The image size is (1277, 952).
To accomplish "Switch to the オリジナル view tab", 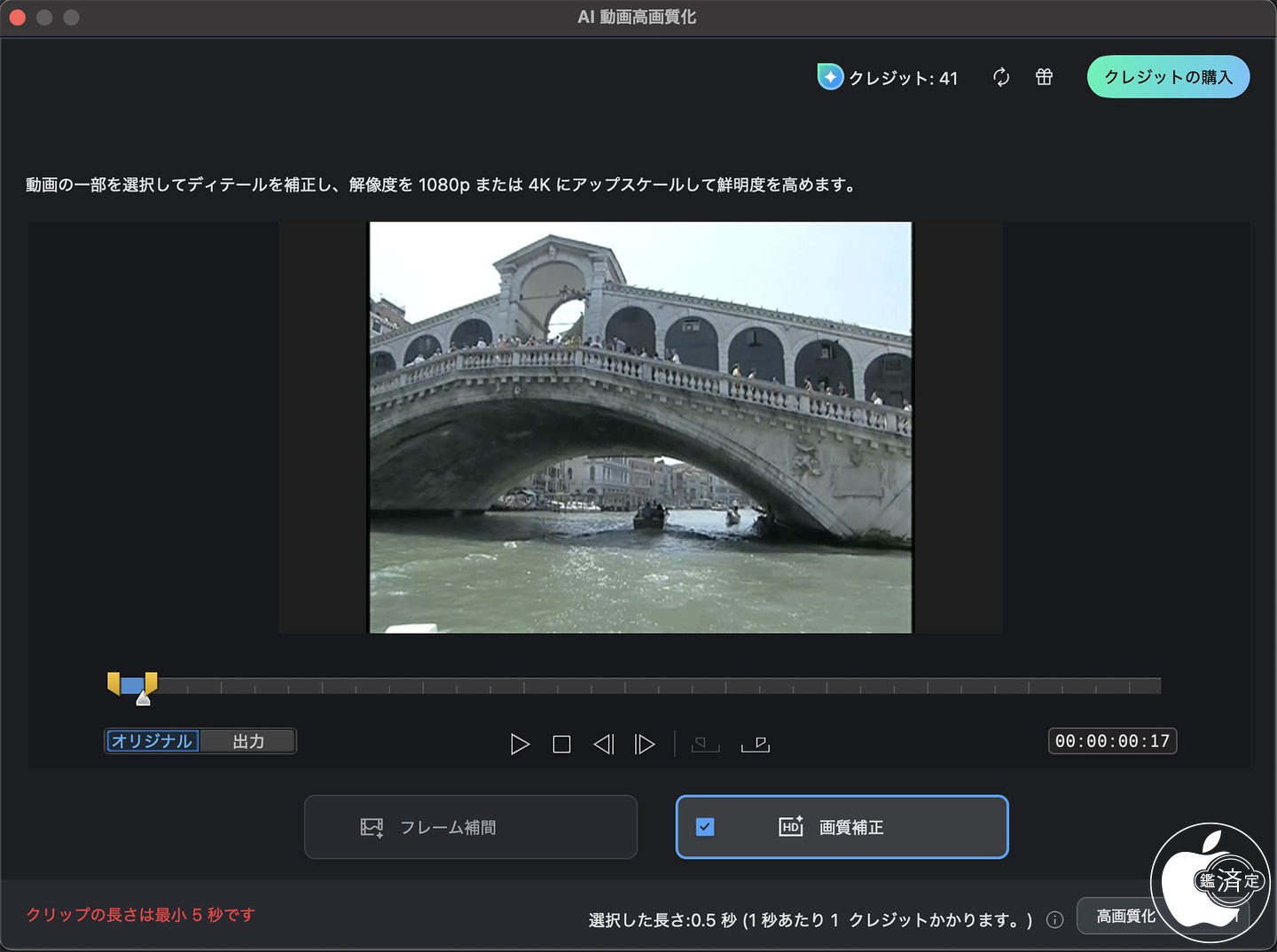I will (153, 741).
